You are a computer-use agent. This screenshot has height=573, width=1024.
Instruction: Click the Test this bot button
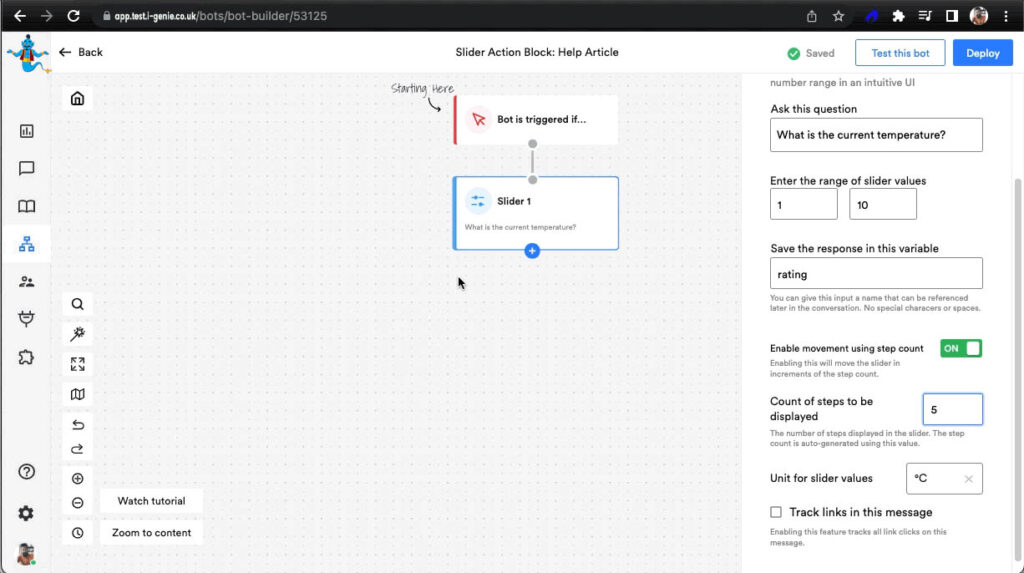point(900,53)
